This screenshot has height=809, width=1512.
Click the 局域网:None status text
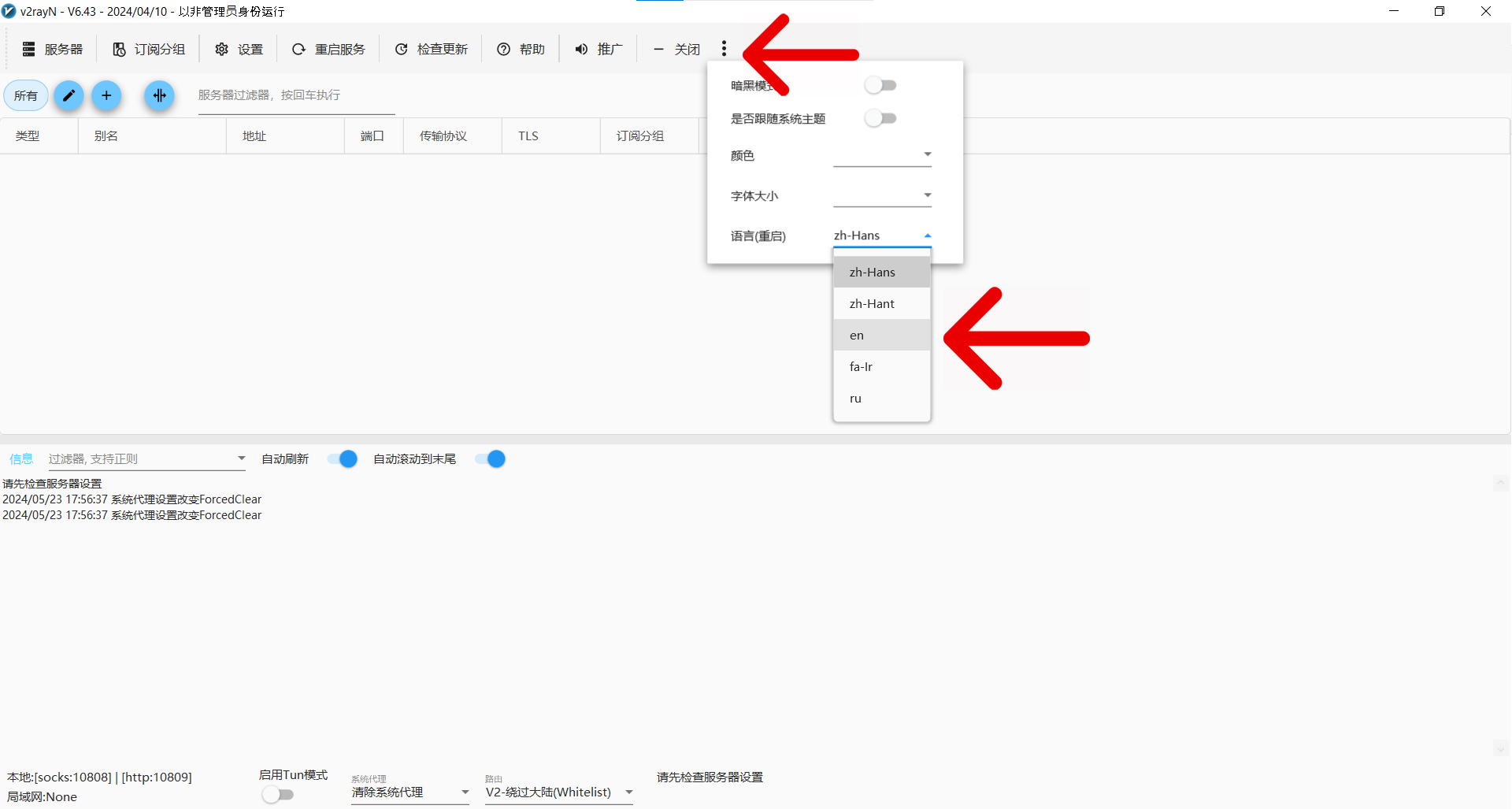(x=42, y=796)
